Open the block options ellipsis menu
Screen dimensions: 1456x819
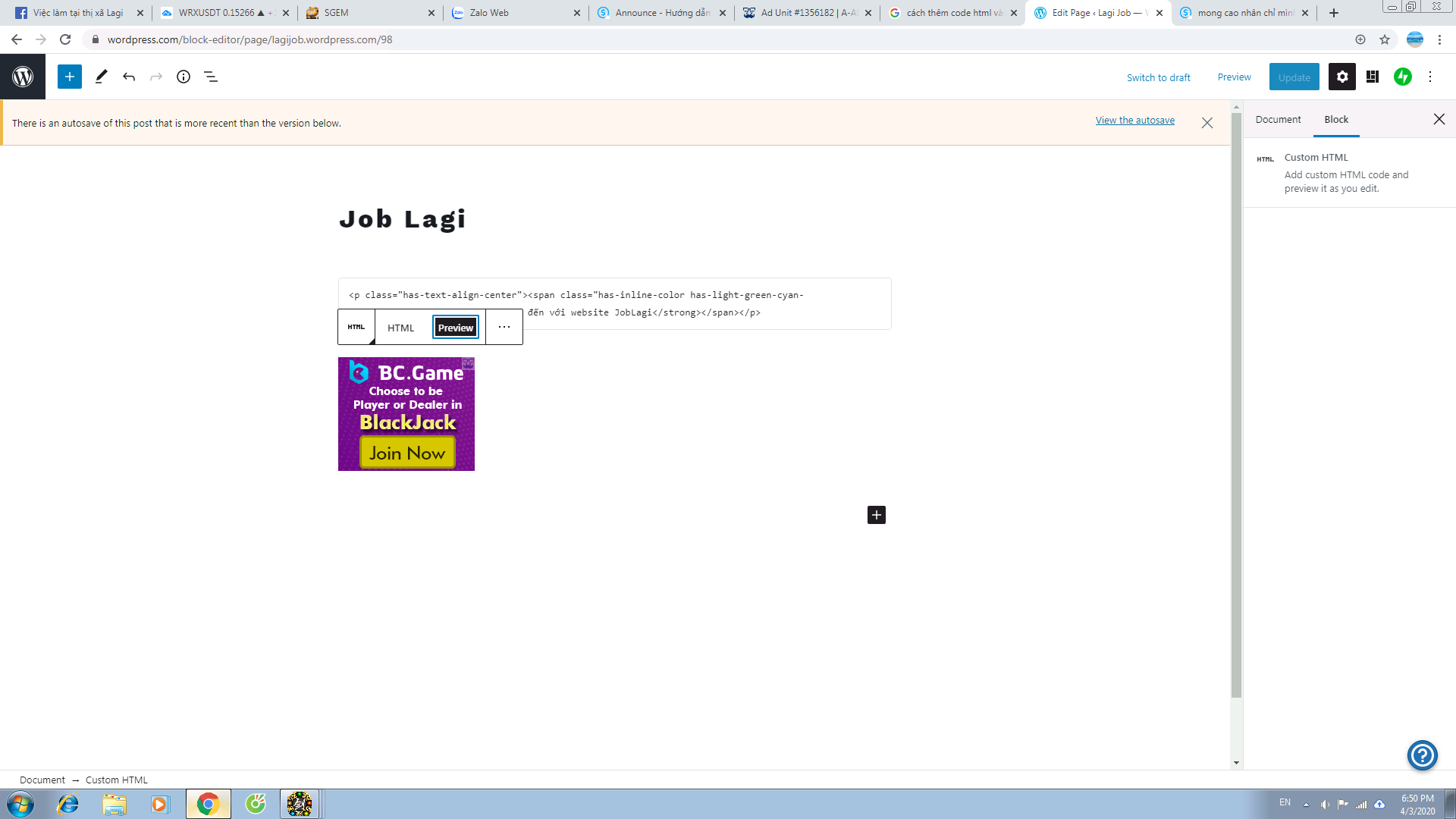coord(504,327)
